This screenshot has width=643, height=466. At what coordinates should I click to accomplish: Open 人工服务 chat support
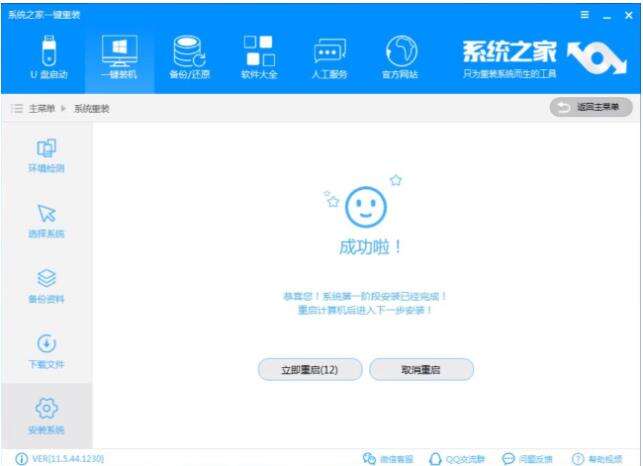[x=329, y=57]
